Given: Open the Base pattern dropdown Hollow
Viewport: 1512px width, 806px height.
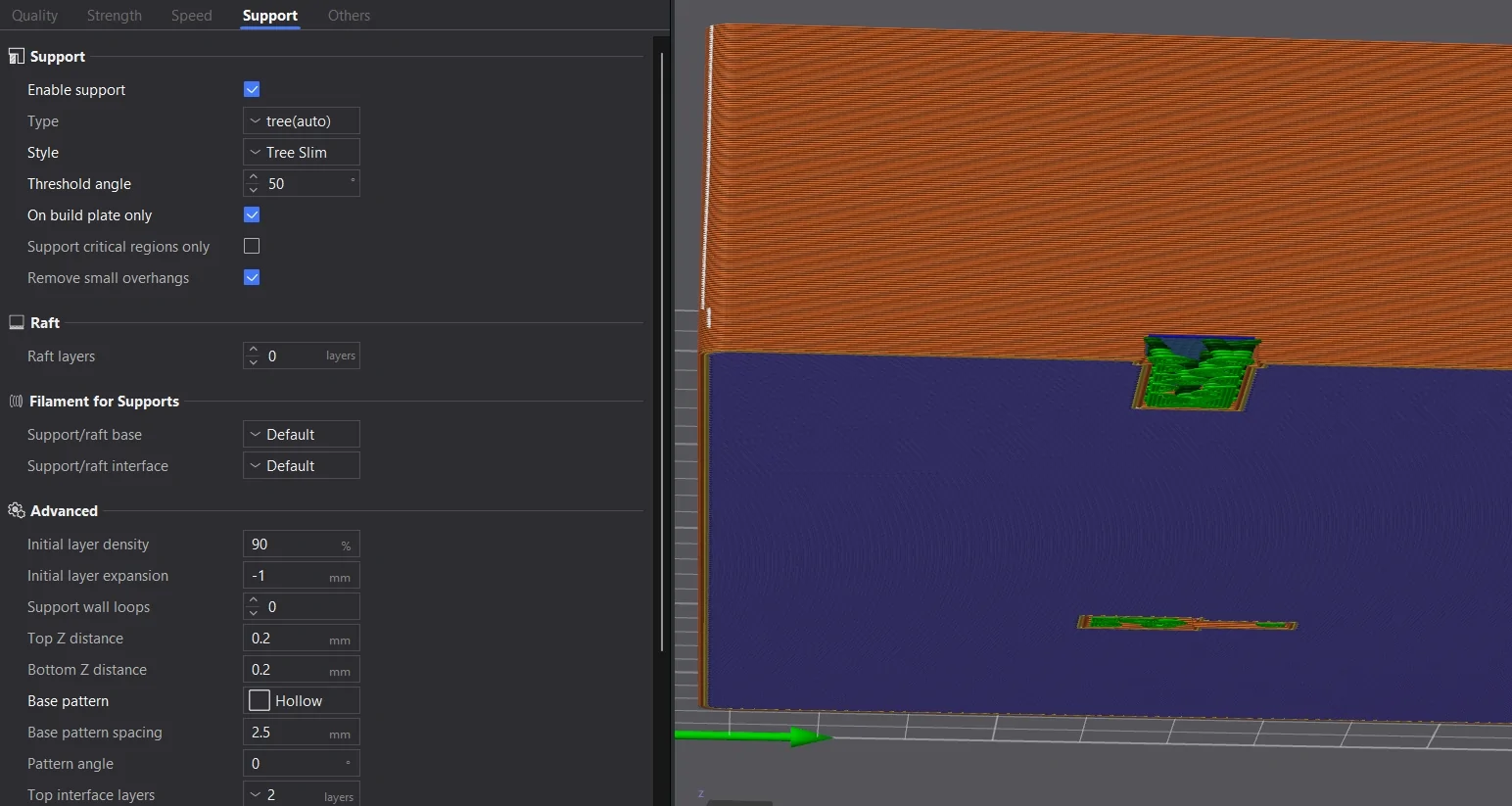Looking at the screenshot, I should (x=302, y=700).
